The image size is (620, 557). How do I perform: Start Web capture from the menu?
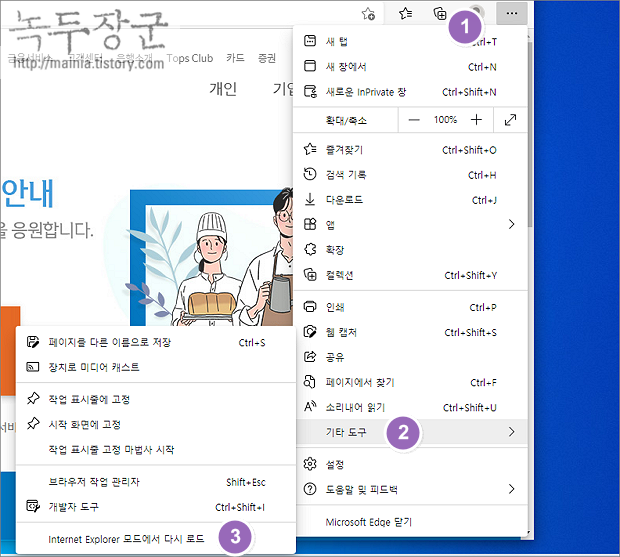(410, 332)
